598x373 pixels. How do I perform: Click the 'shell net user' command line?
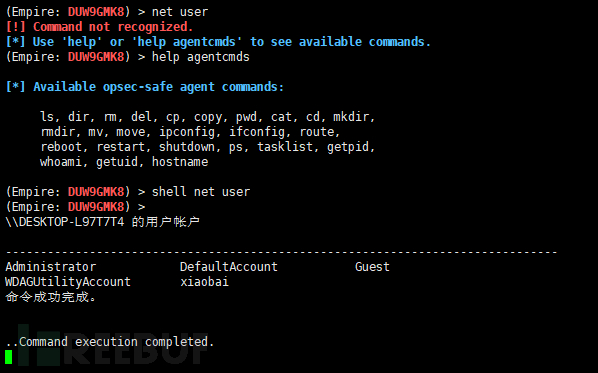click(x=201, y=192)
